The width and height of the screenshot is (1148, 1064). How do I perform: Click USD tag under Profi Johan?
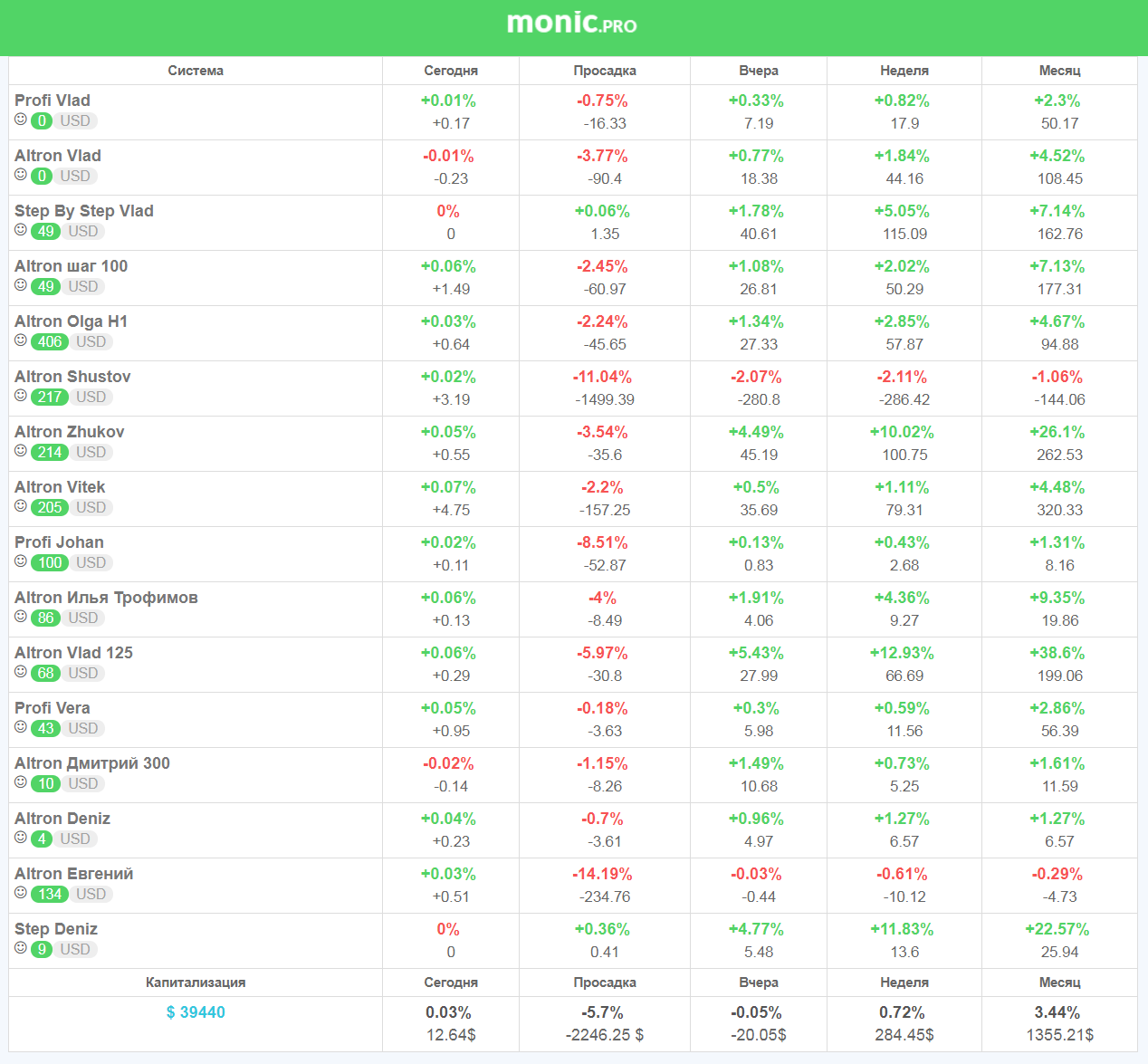coord(91,562)
